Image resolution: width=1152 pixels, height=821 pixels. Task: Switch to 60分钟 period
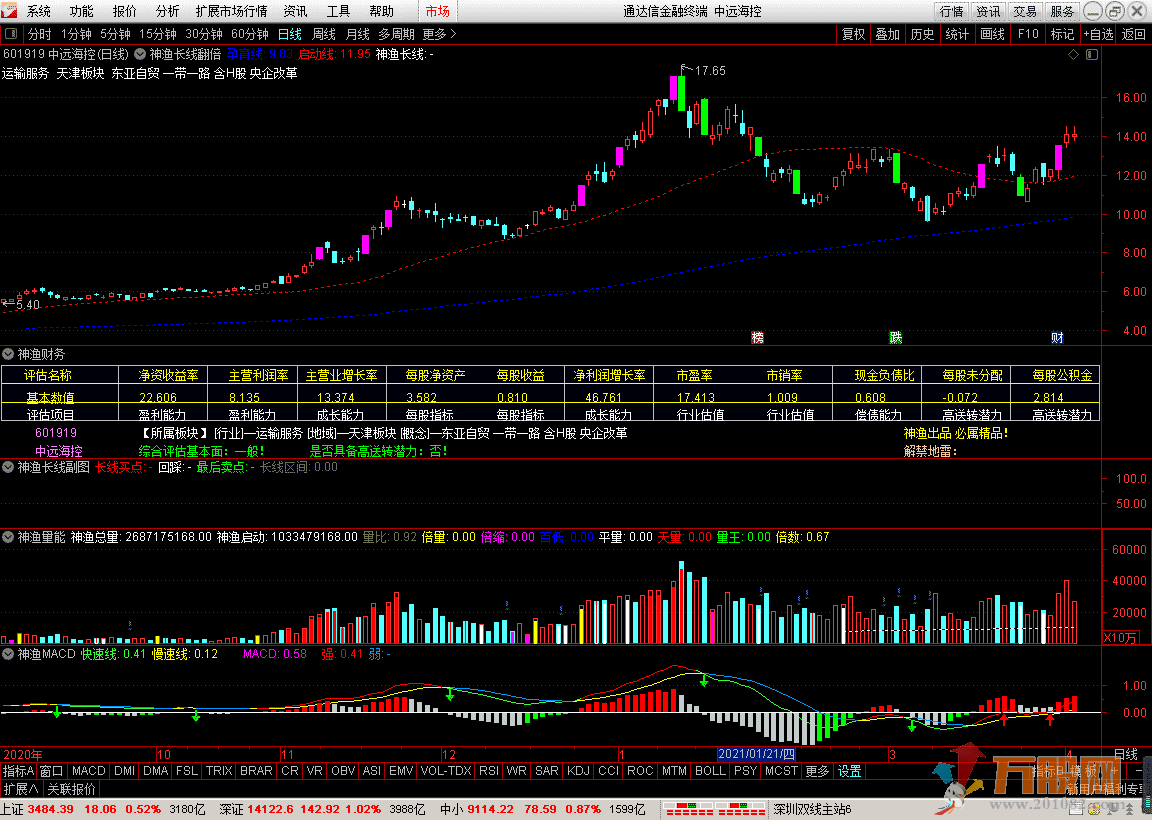[x=250, y=34]
